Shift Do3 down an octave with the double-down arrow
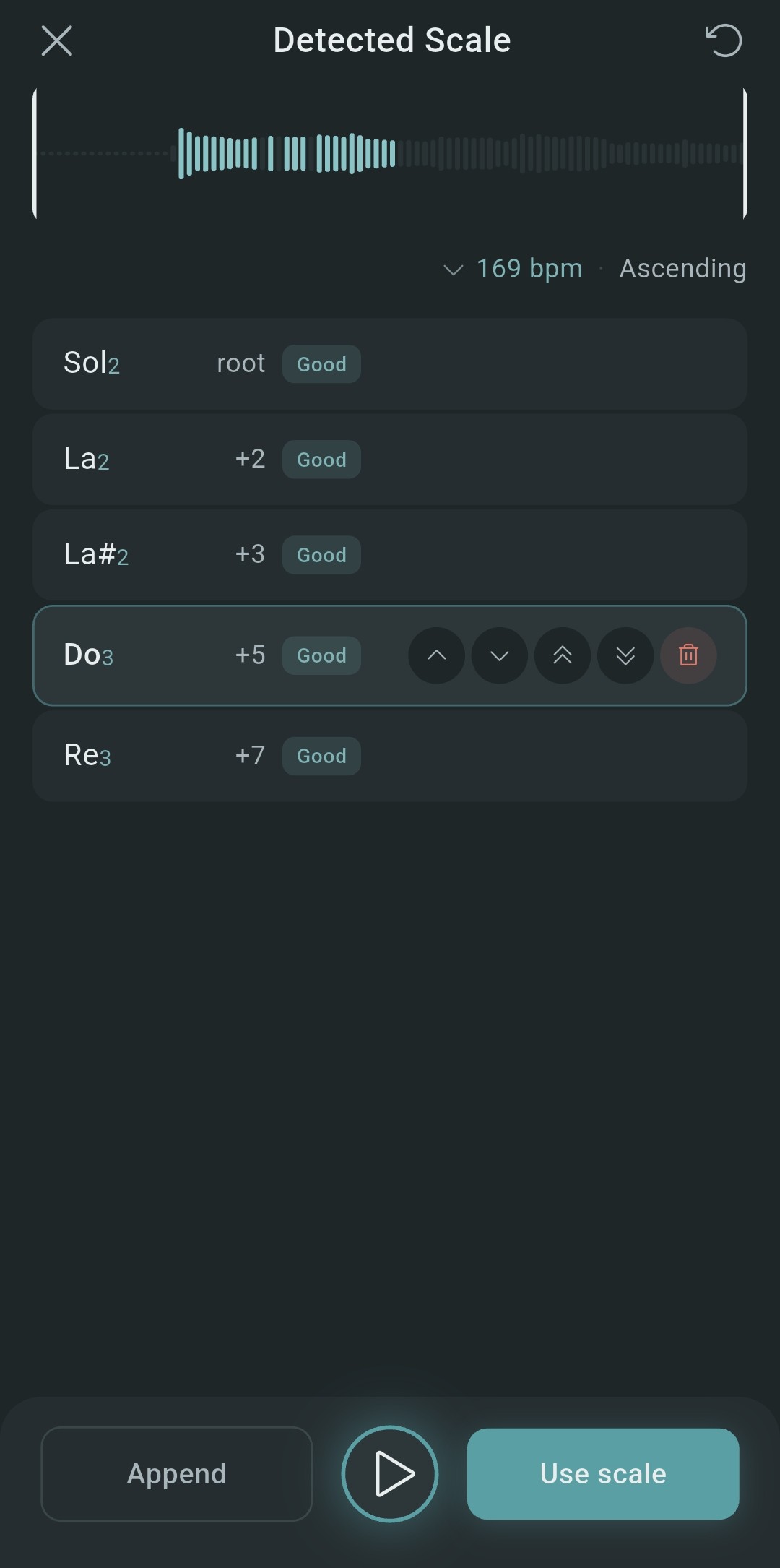This screenshot has height=1568, width=780. point(625,655)
